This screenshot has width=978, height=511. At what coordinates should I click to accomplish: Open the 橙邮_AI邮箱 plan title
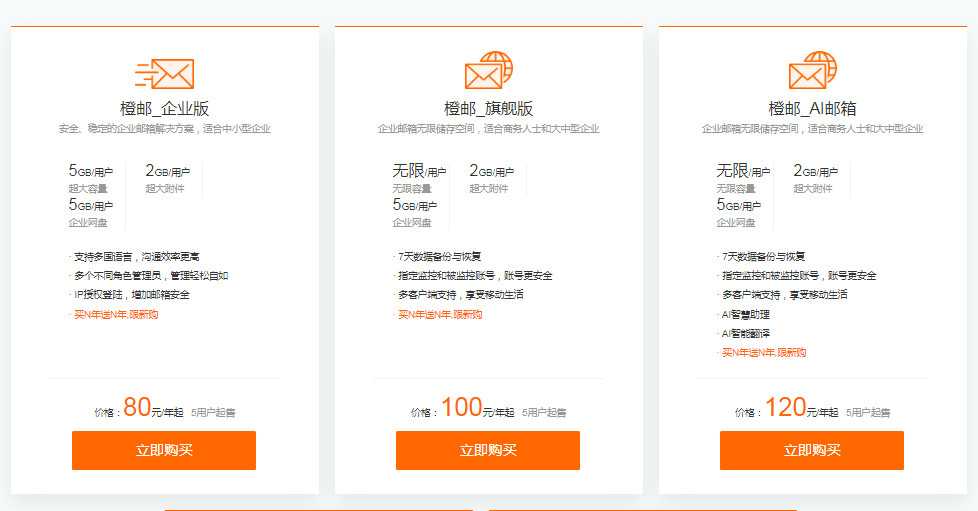point(812,109)
